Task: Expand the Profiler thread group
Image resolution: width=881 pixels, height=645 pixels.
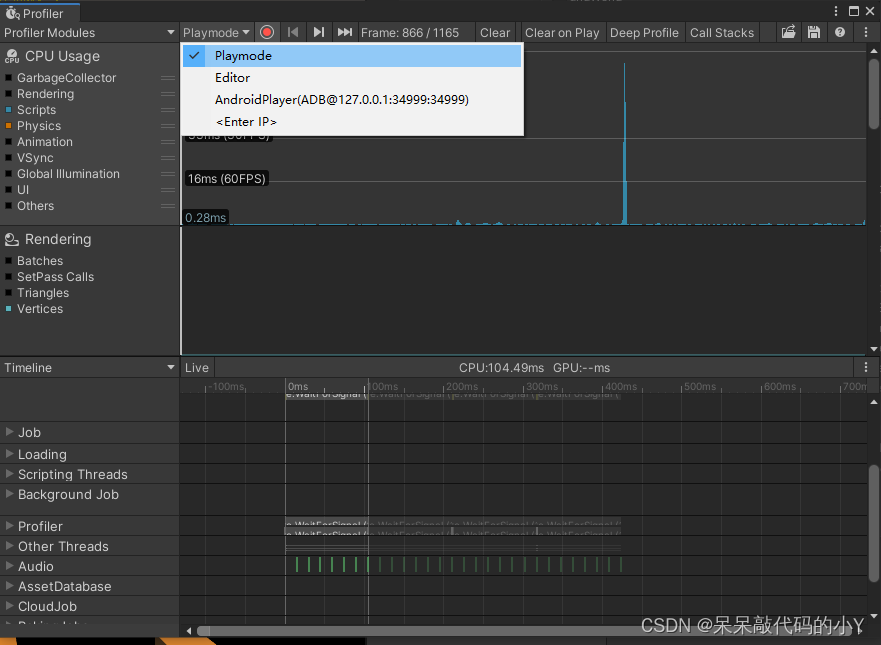Action: point(9,525)
